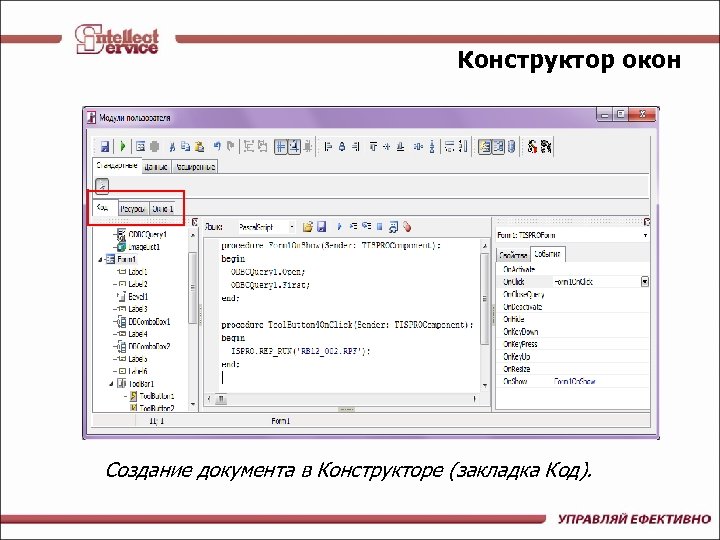Collapse the ToolBar1 tree node
The image size is (720, 540).
pos(112,383)
